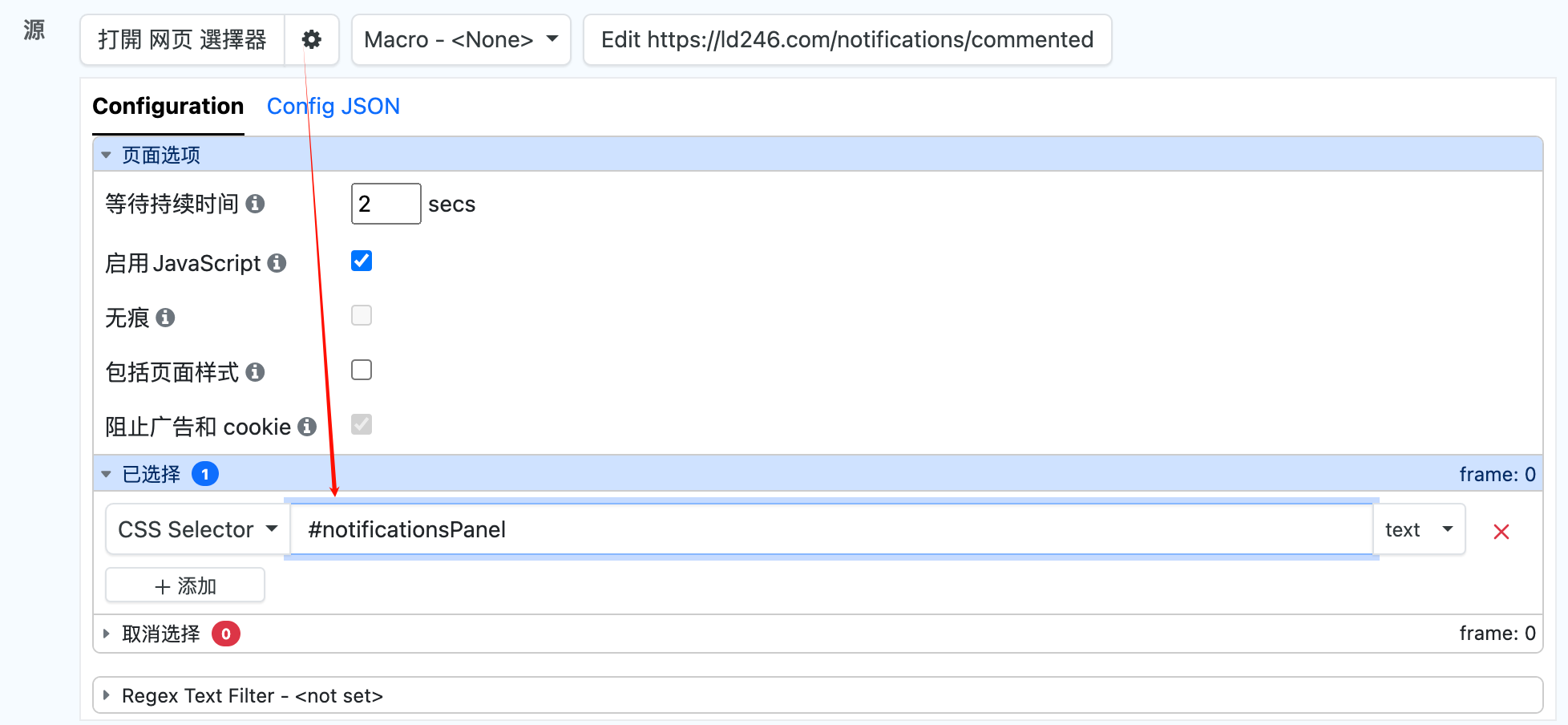1568x725 pixels.
Task: Click info icon next to 无痕
Action: tap(165, 318)
